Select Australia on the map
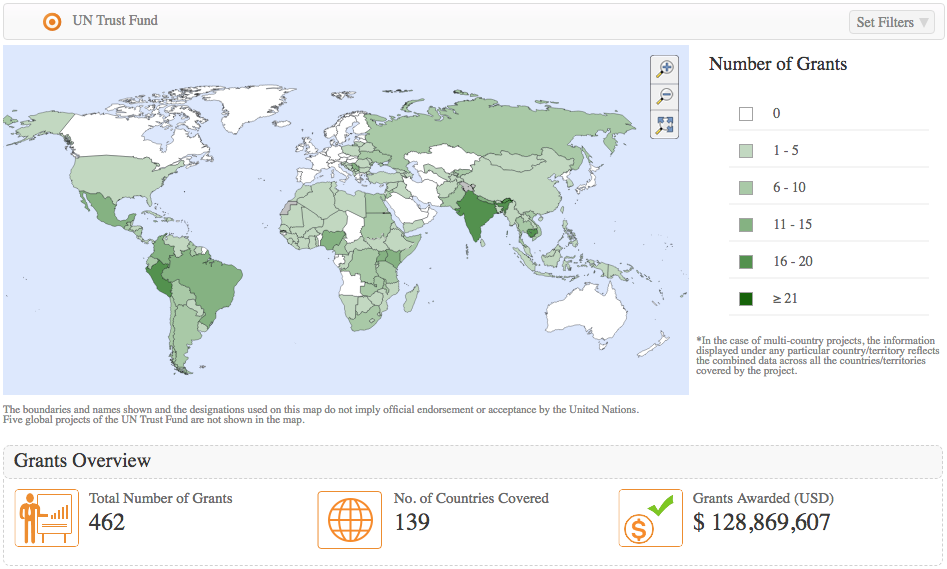The height and width of the screenshot is (569, 947). coord(588,318)
